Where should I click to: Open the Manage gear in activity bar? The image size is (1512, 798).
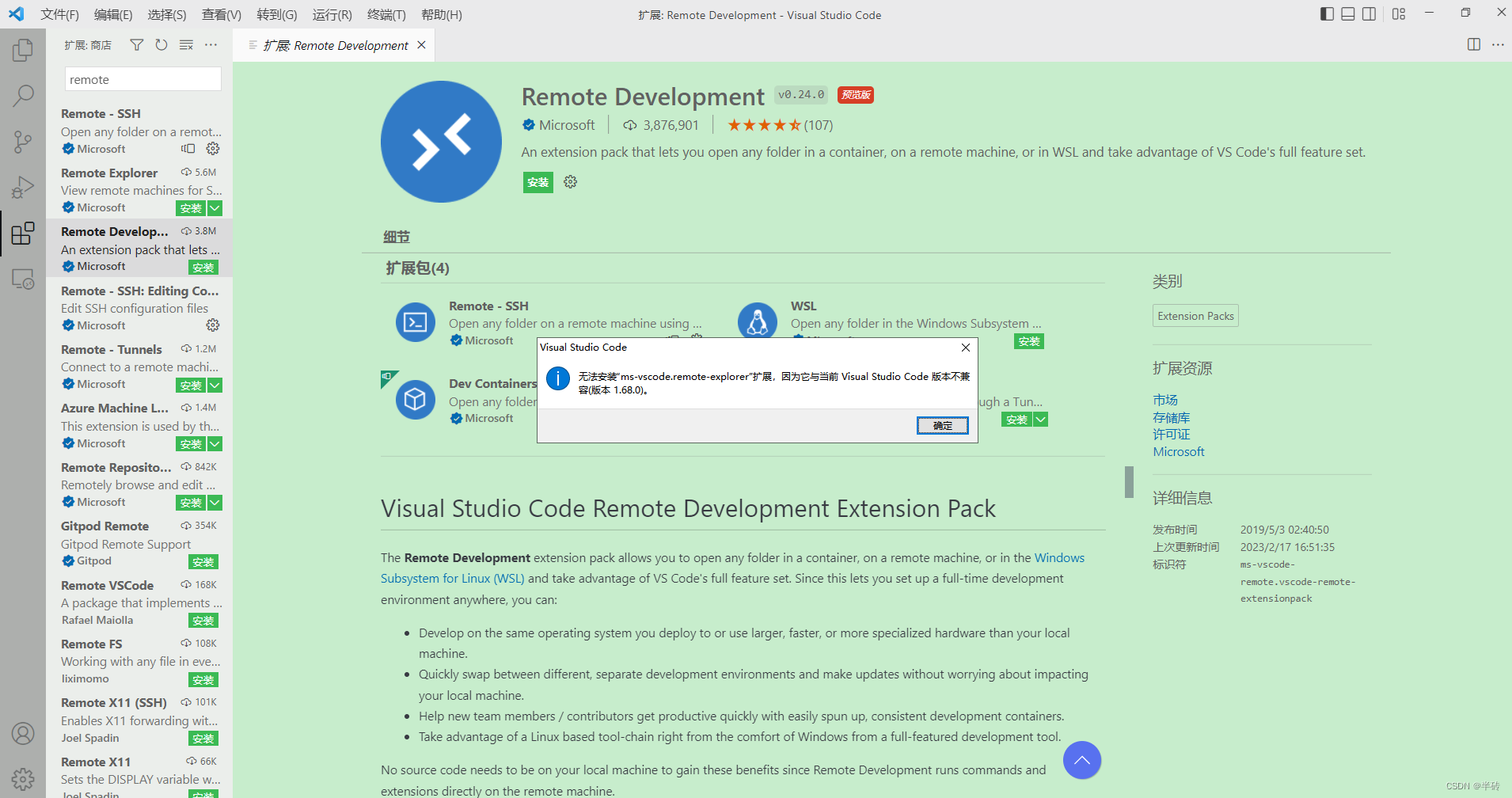(x=23, y=779)
